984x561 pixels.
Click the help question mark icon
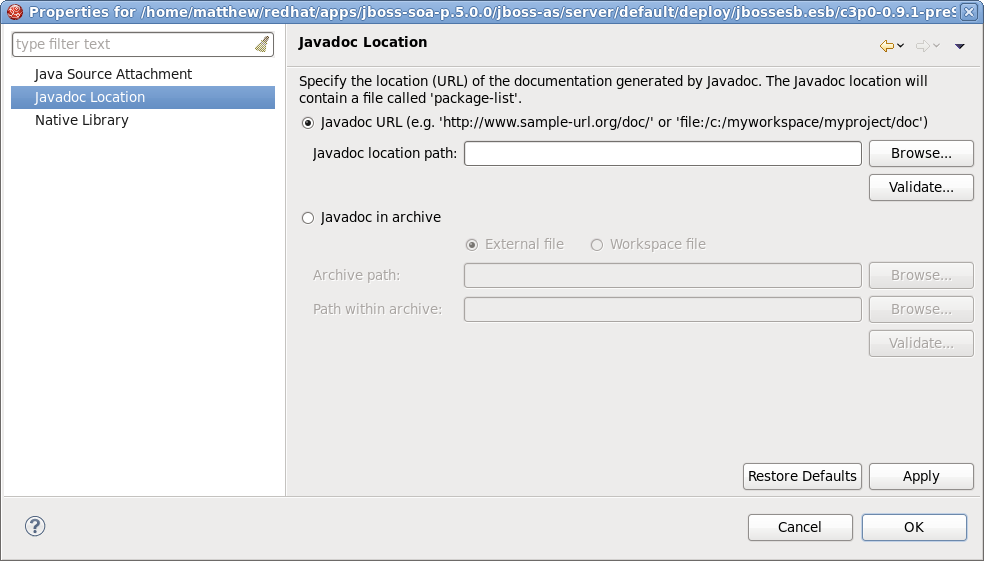click(x=35, y=526)
